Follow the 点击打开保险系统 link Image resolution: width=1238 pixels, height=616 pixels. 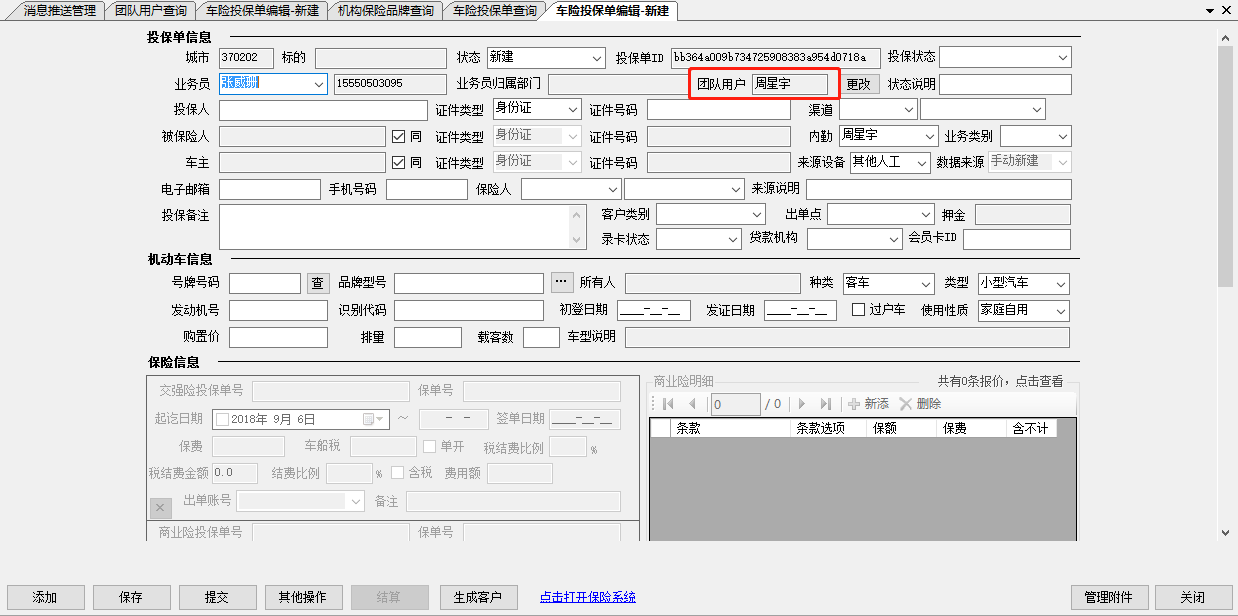588,597
